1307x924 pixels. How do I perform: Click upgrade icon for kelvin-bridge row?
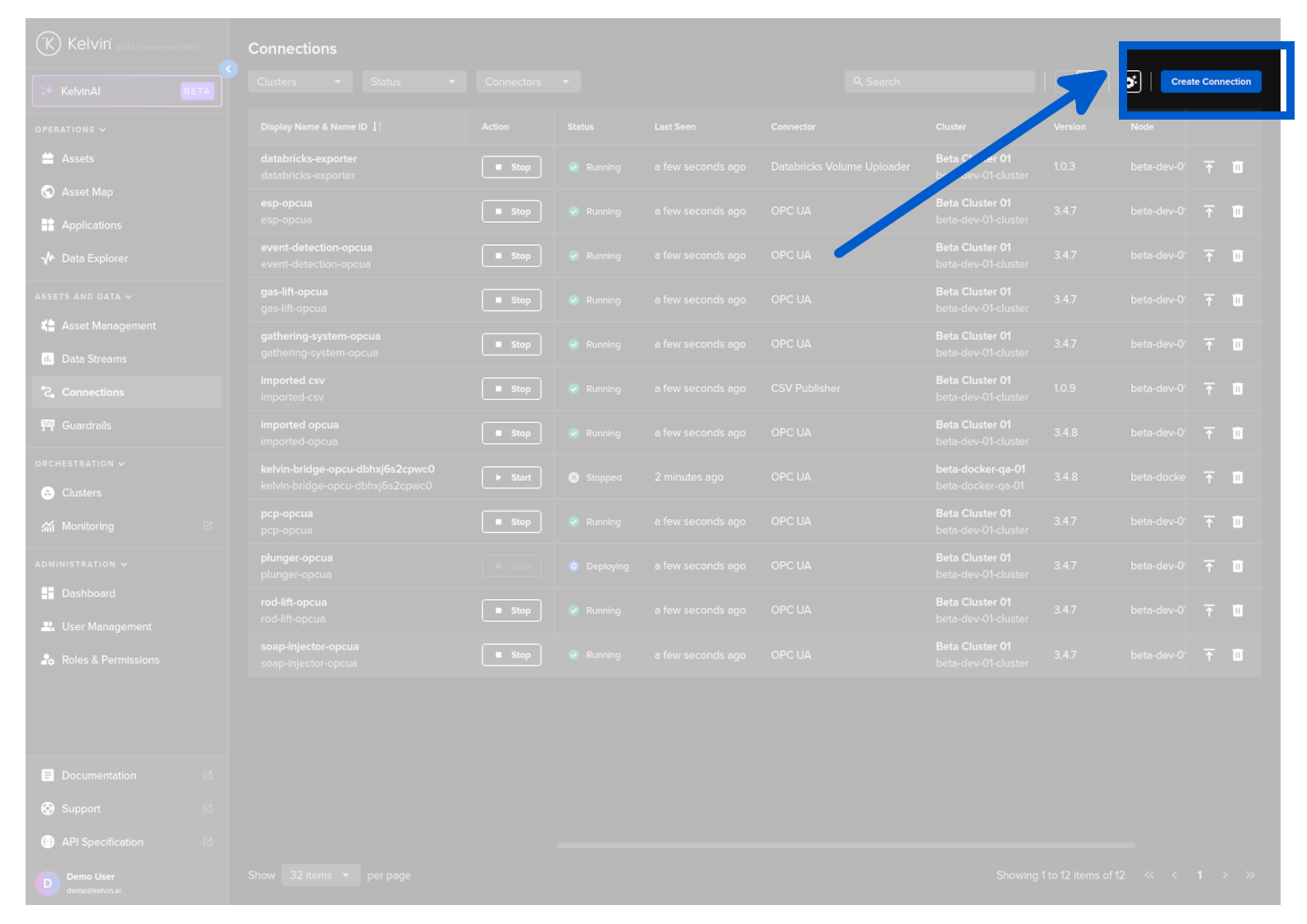pyautogui.click(x=1209, y=478)
